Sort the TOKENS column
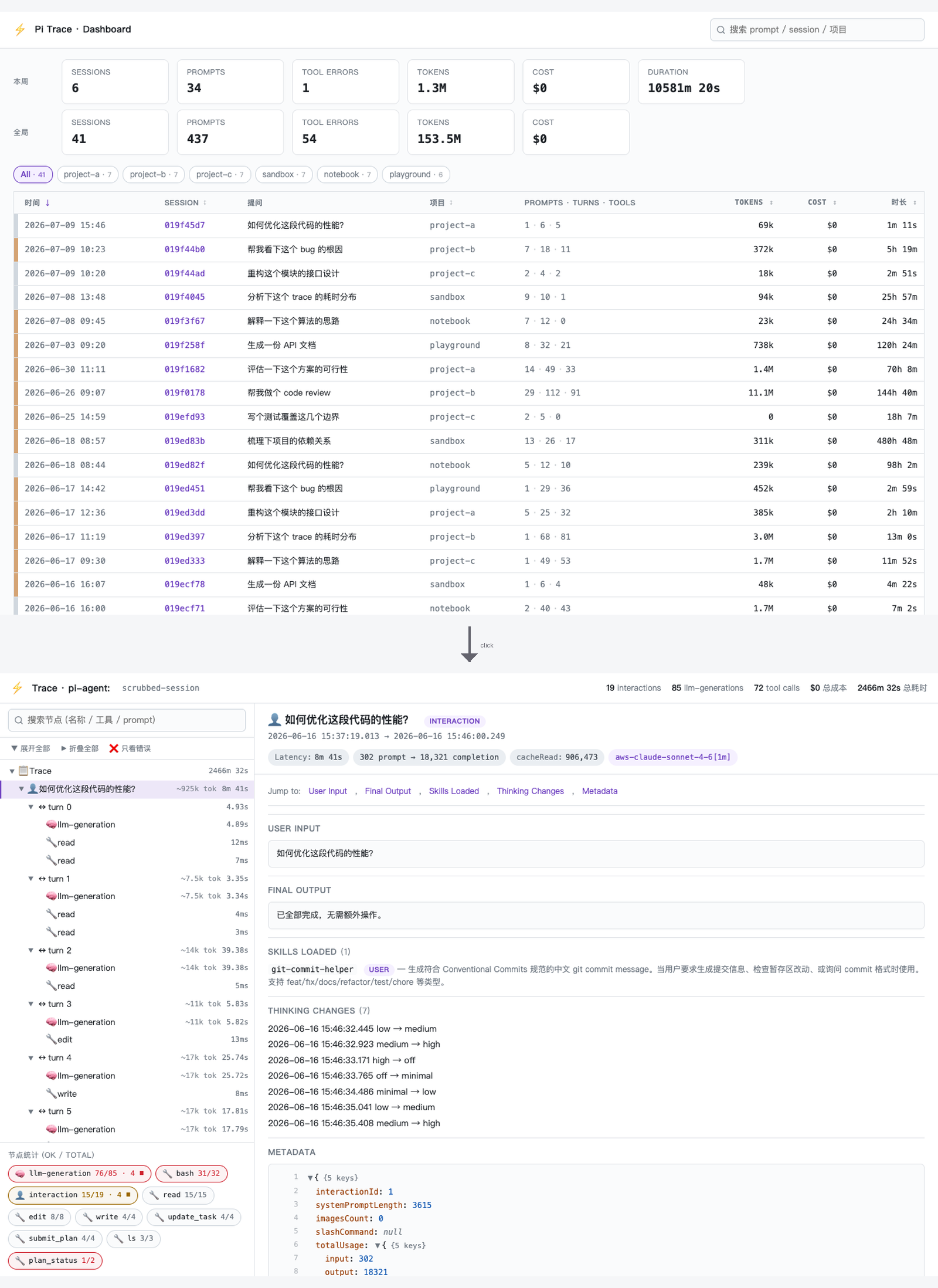This screenshot has width=938, height=1288. point(771,203)
